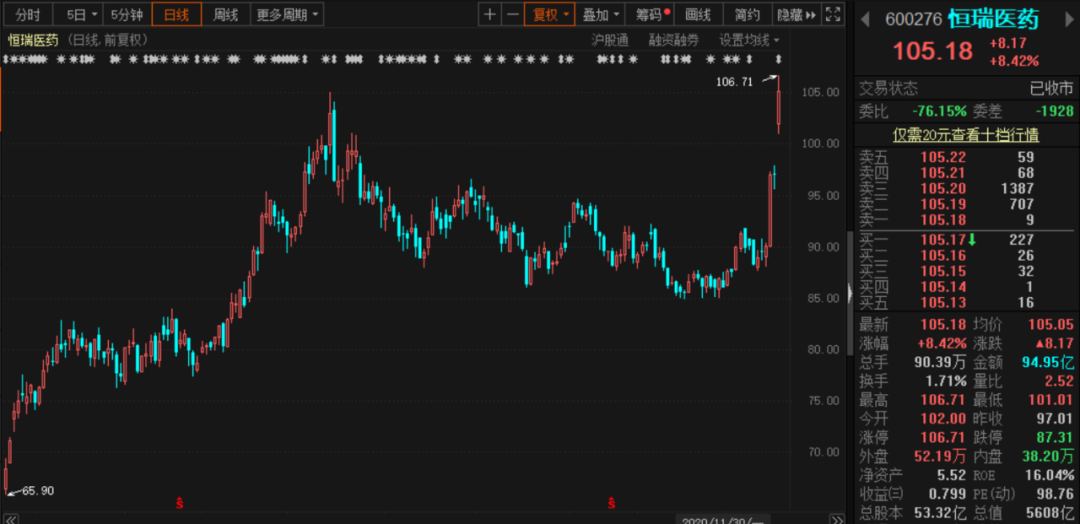The image size is (1080, 524).
Task: Switch to 简约 simplified mode
Action: click(x=747, y=14)
